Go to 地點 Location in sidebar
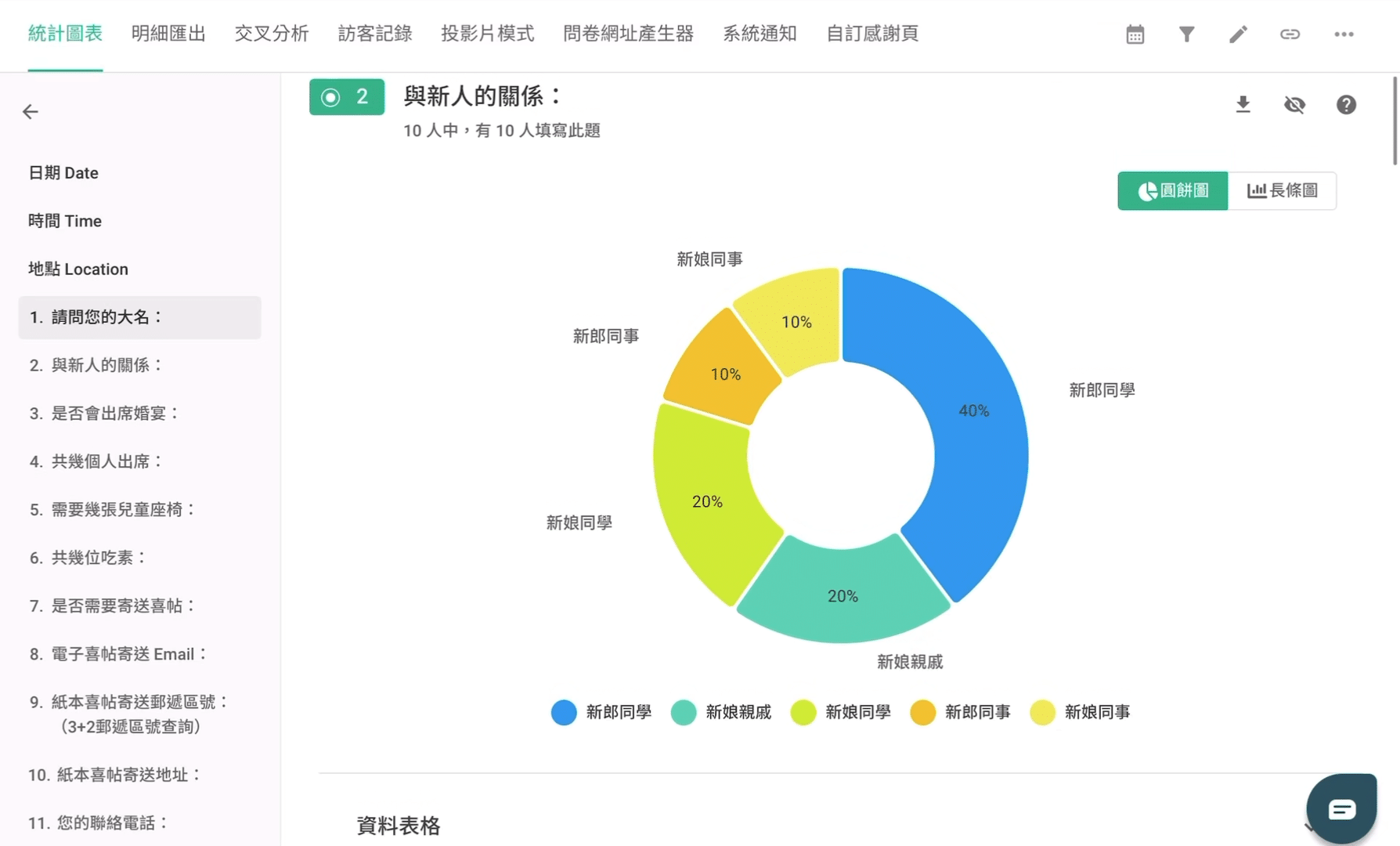 (78, 269)
